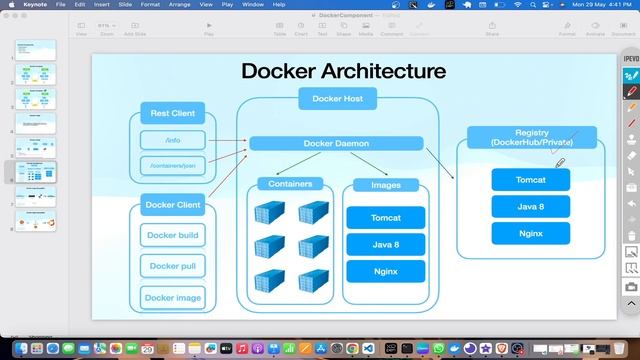
Task: Open the Keynote View toolbar dropdown
Action: [x=81, y=29]
